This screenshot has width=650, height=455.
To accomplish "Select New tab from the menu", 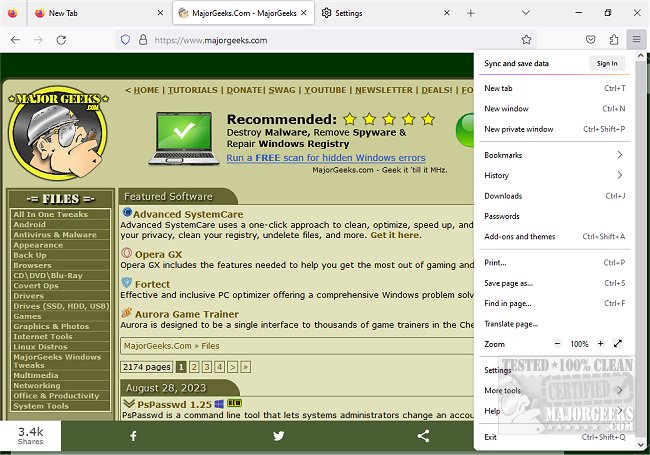I will point(554,88).
